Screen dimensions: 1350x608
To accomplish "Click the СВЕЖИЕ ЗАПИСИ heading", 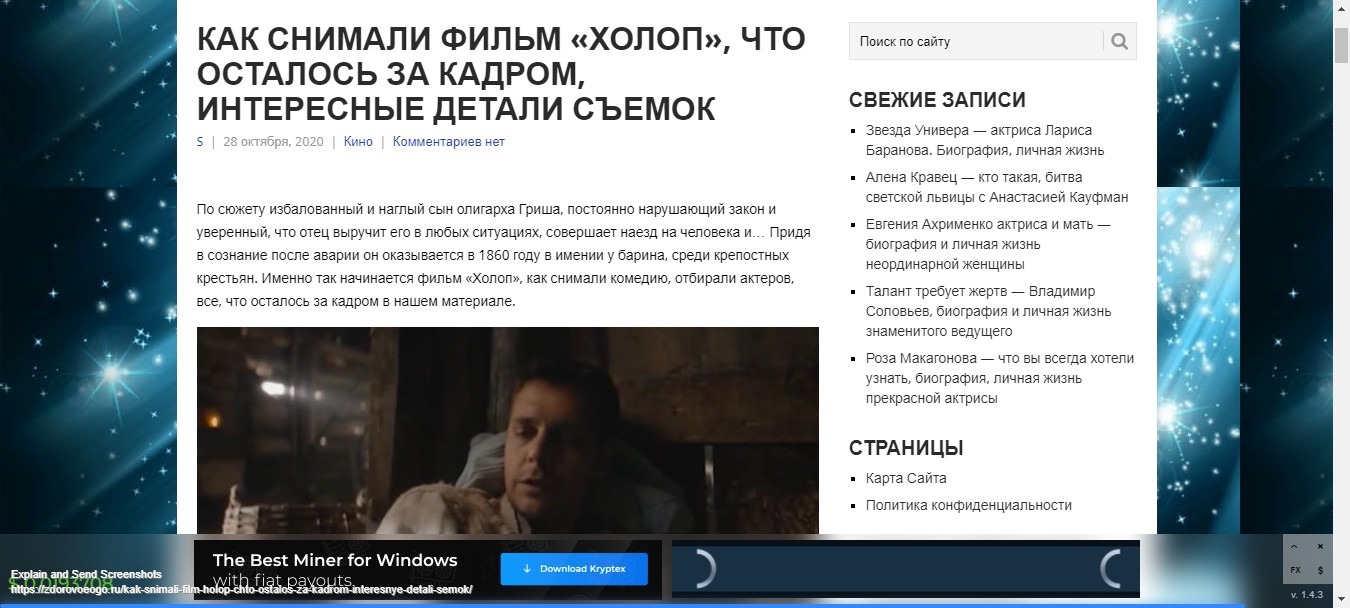I will 937,100.
